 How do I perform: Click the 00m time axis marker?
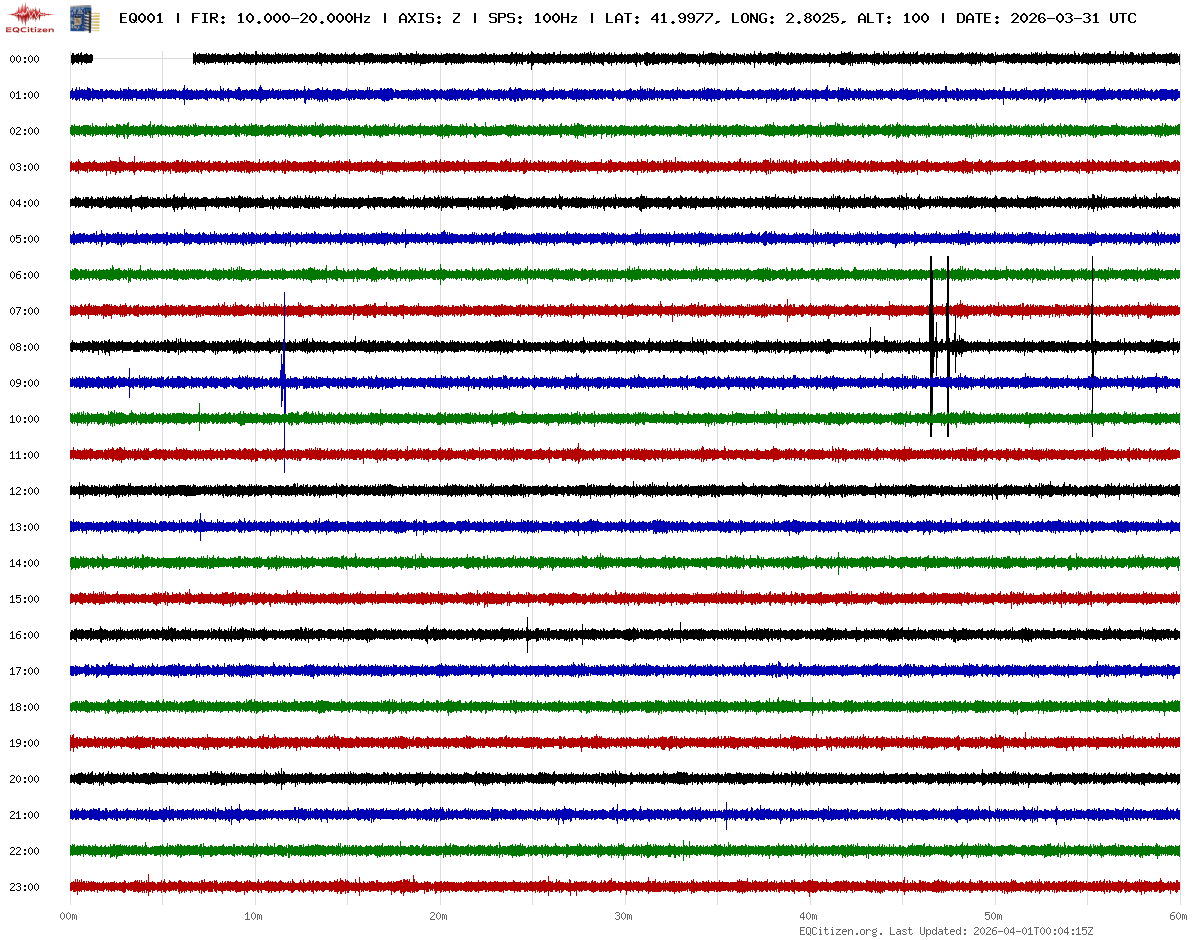tap(69, 916)
